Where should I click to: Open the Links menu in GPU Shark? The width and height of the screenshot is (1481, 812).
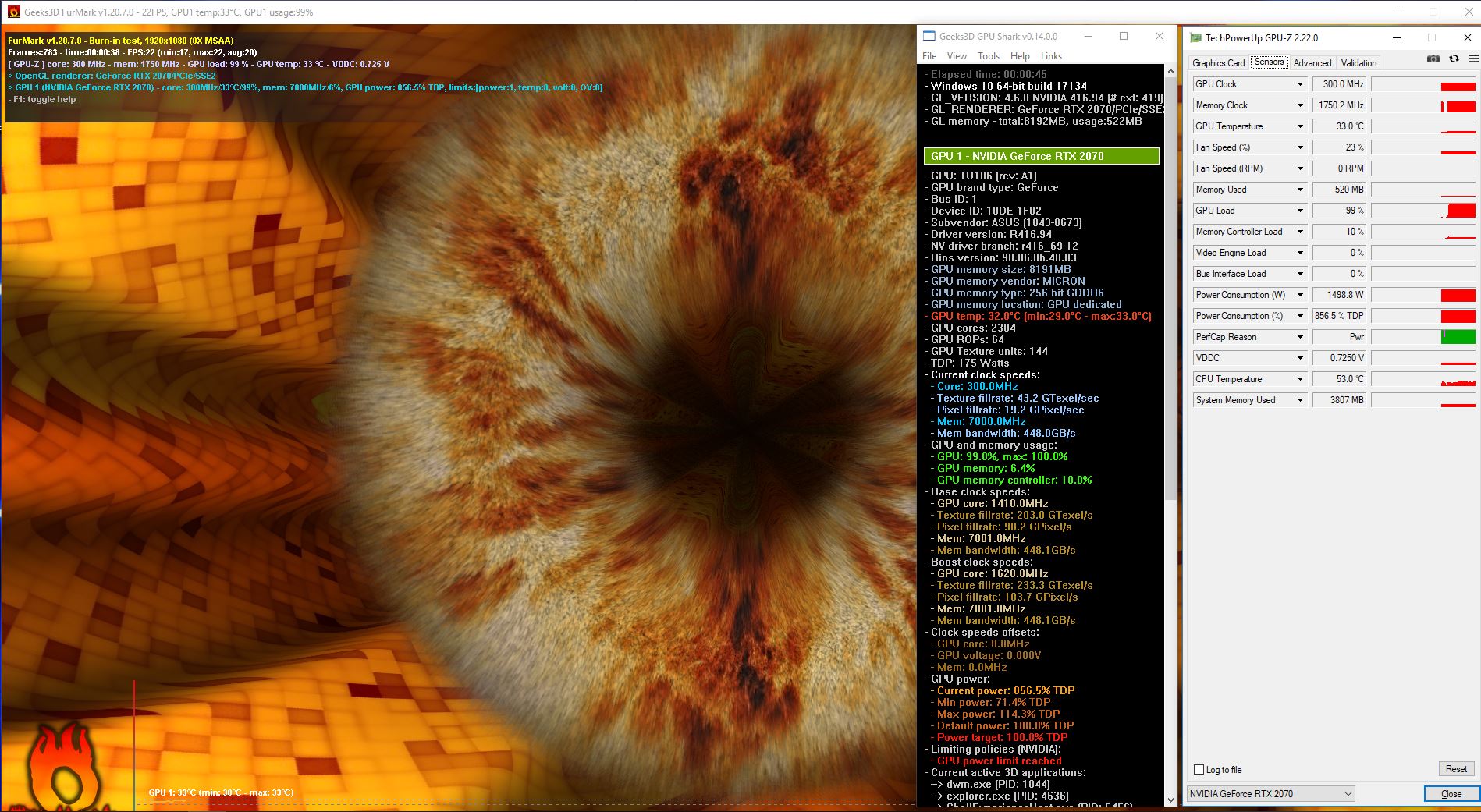tap(1051, 56)
